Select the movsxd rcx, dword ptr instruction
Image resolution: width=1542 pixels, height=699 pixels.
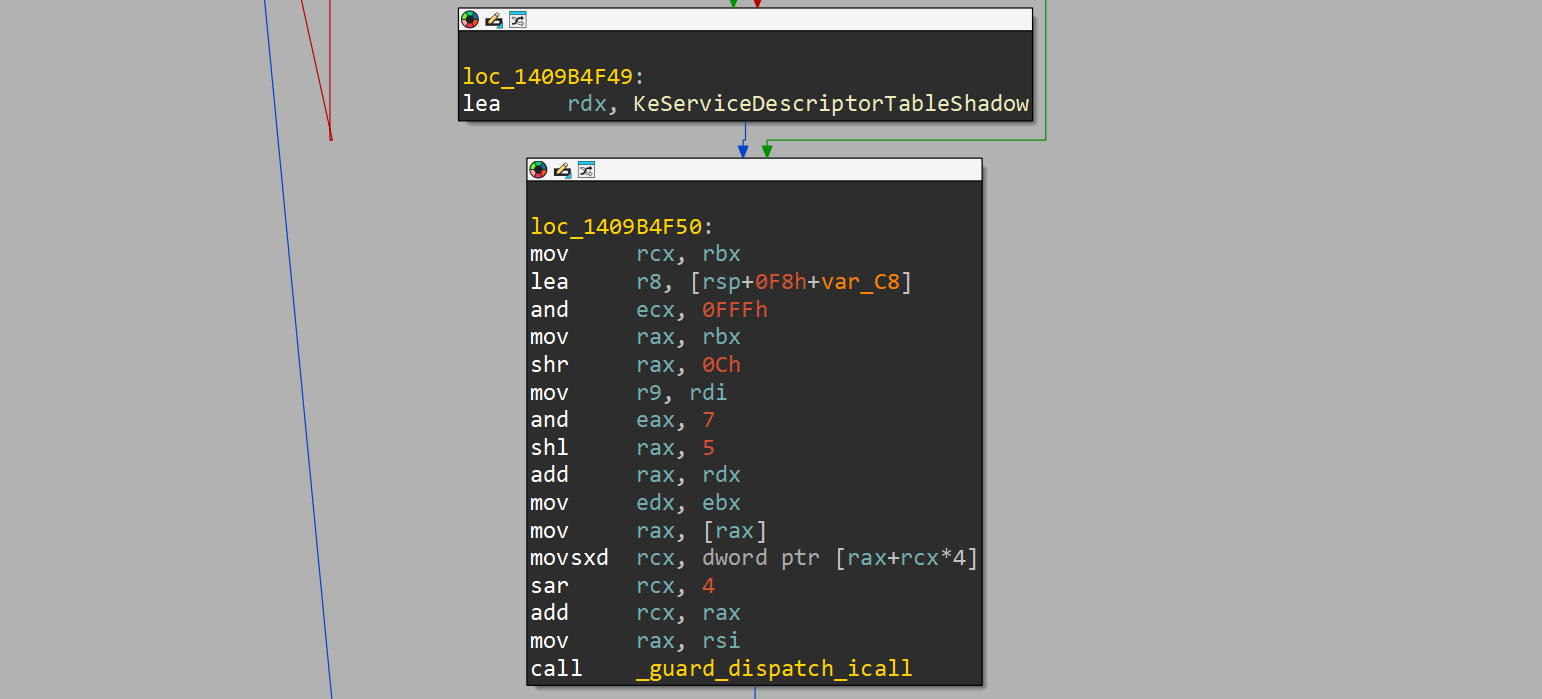point(754,558)
